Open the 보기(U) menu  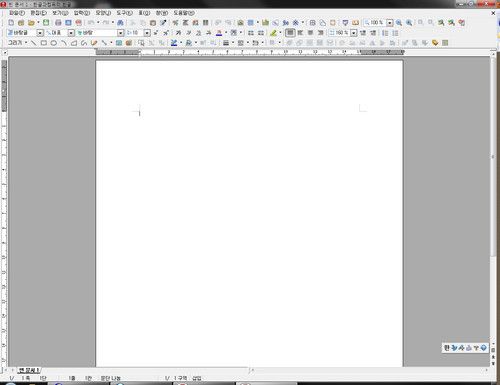coord(60,13)
